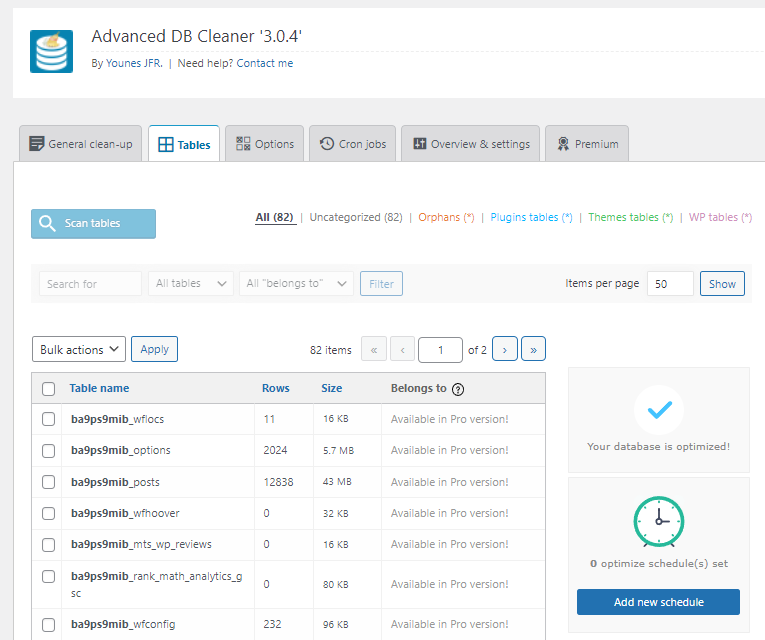The width and height of the screenshot is (765, 640).
Task: Click the 5.7 MB size value
Action: tap(338, 450)
